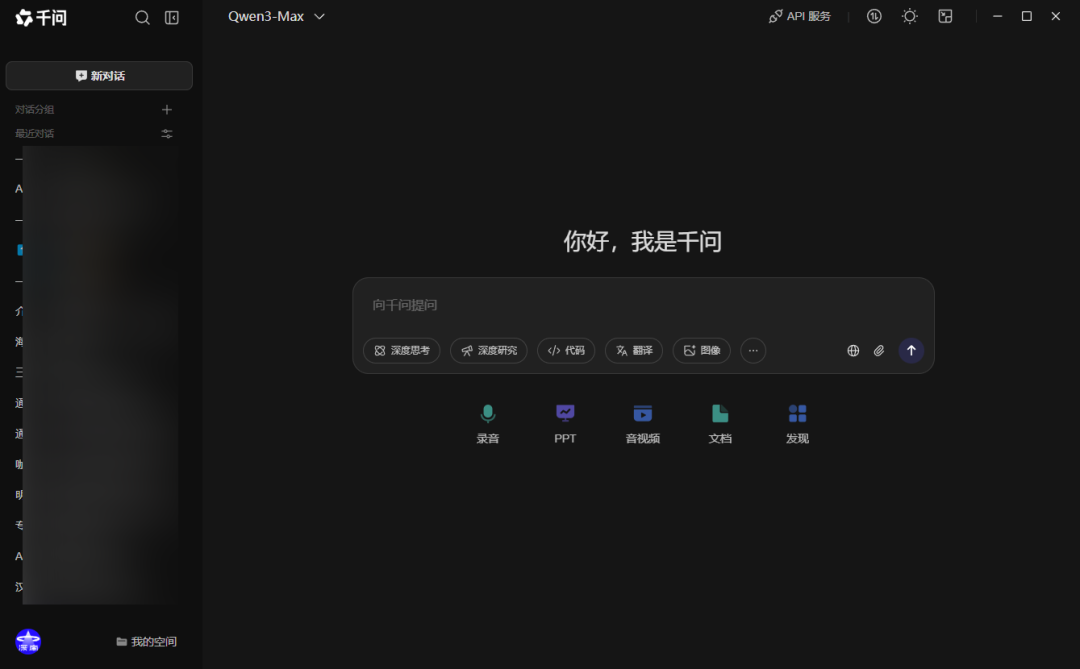
Task: Expand more input options with ellipsis button
Action: (753, 350)
